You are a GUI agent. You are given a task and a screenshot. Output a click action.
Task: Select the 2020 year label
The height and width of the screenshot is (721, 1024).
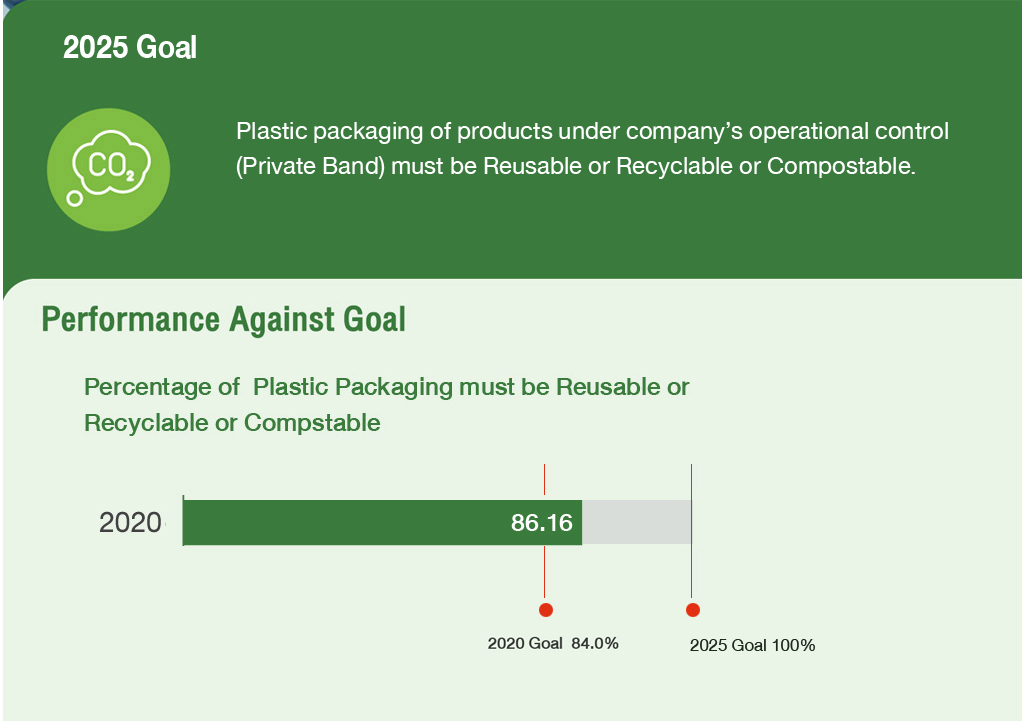(x=130, y=522)
